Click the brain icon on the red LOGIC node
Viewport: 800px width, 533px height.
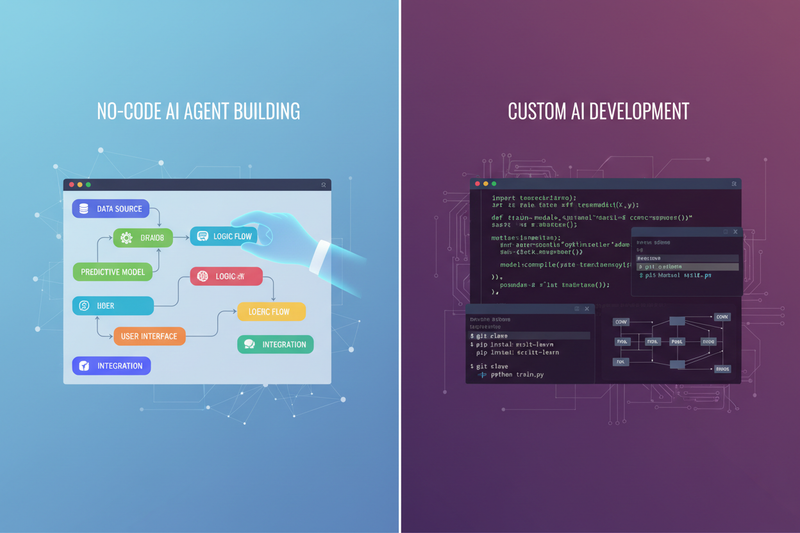[x=203, y=276]
